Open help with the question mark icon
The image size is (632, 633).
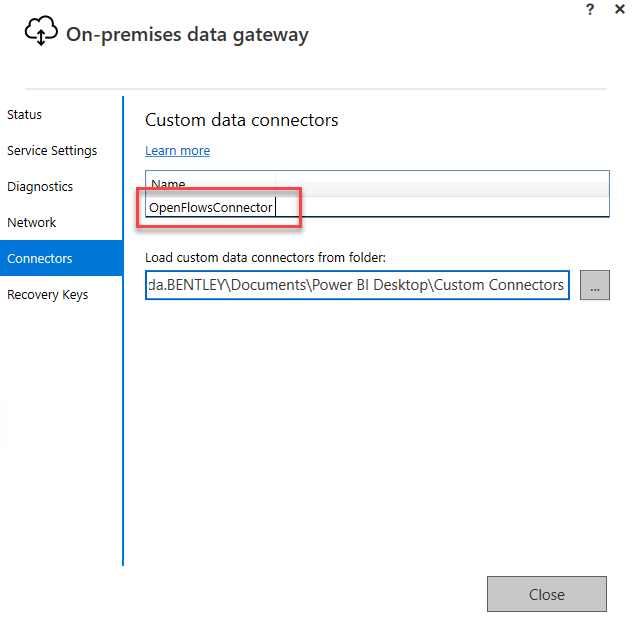pyautogui.click(x=591, y=9)
